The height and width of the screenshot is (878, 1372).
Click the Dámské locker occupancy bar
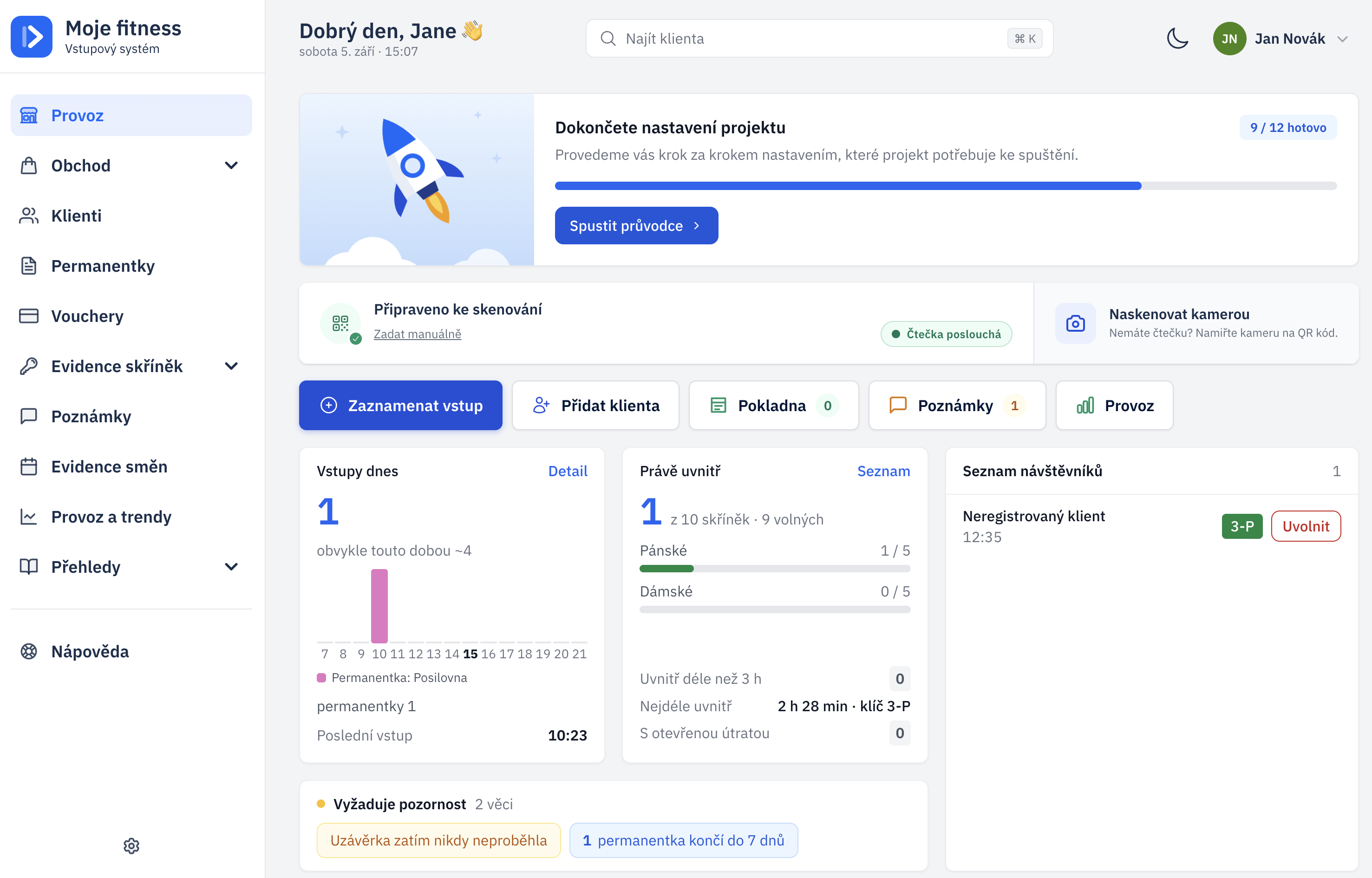tap(775, 609)
